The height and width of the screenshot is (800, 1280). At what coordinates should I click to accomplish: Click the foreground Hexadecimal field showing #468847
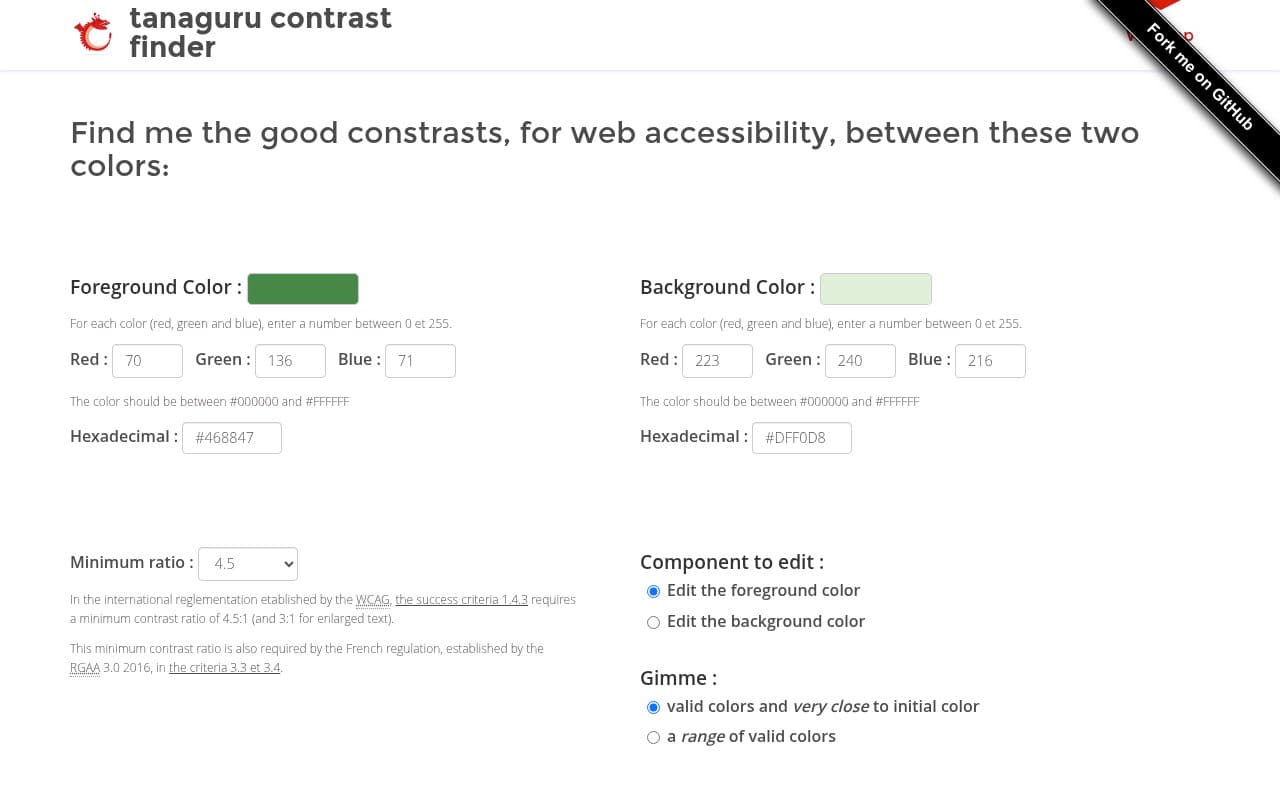231,437
